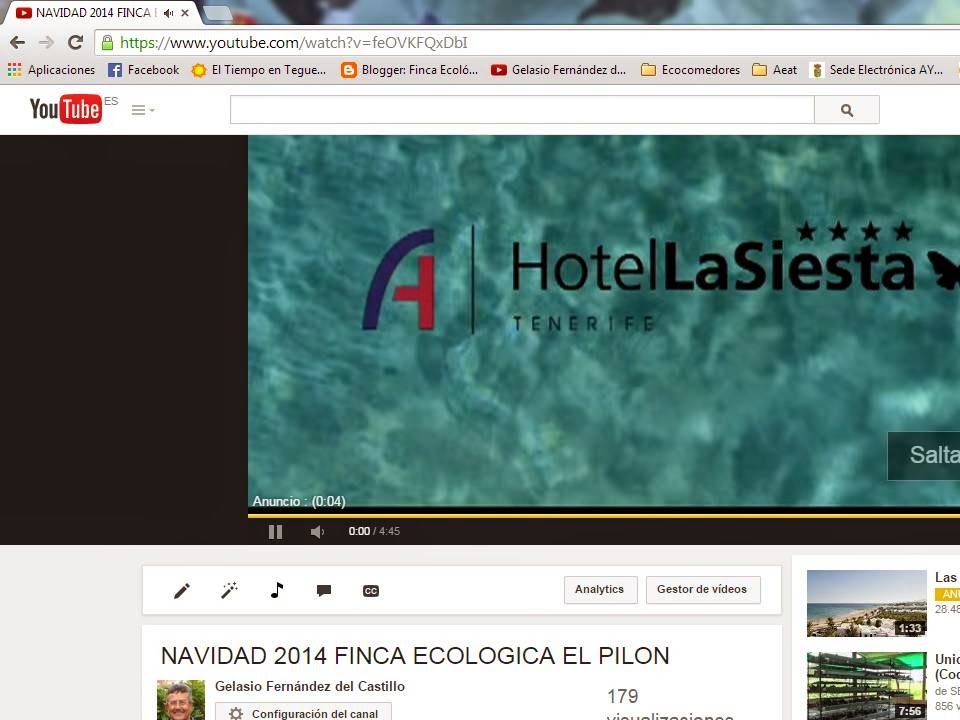Click the channel avatar photo
960x720 pixels.
click(181, 700)
